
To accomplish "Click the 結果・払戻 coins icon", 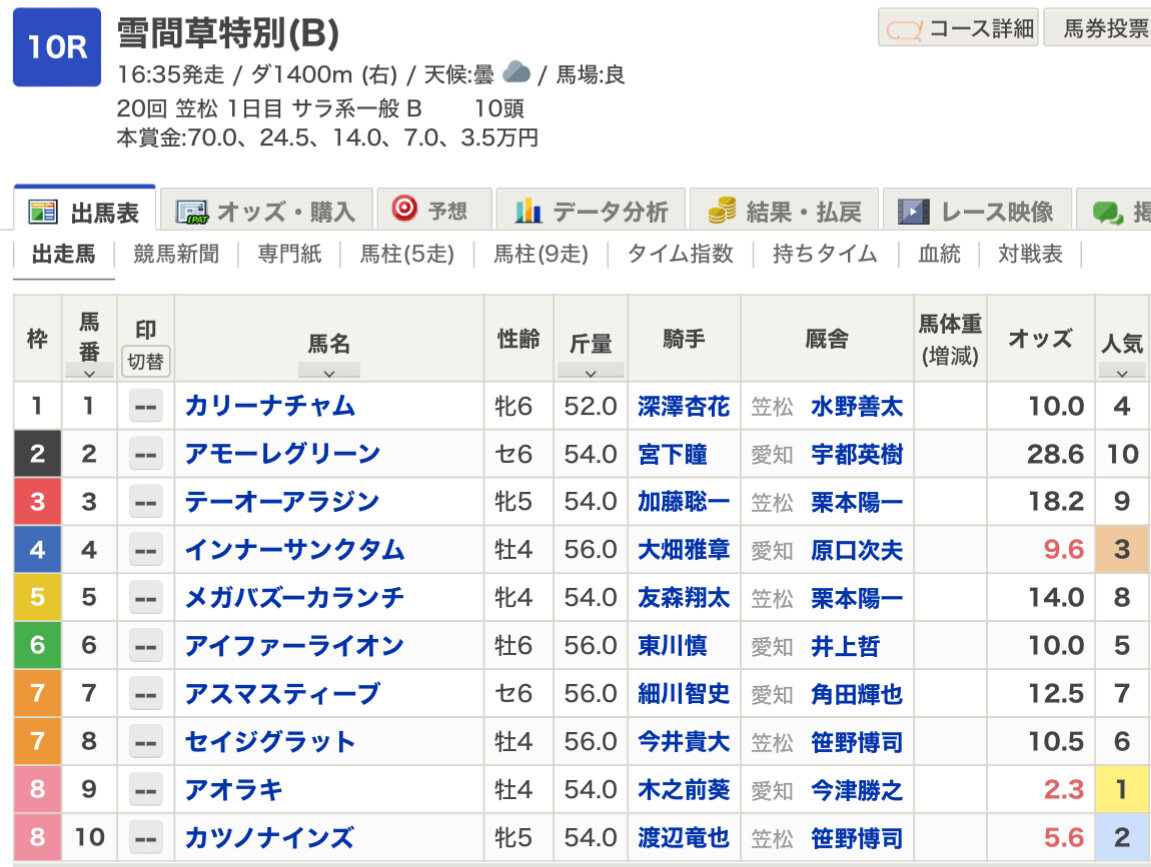I will pyautogui.click(x=722, y=211).
